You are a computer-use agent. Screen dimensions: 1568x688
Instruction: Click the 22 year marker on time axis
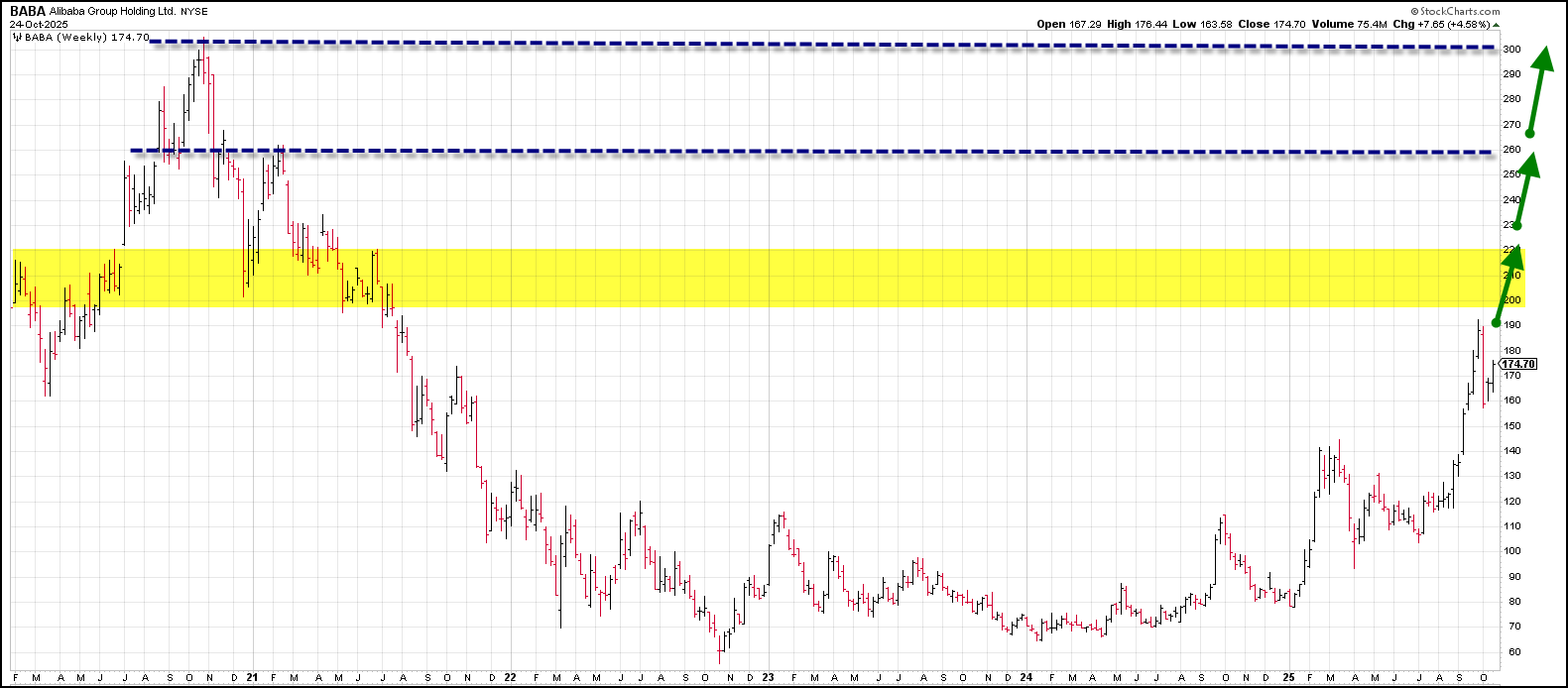[510, 678]
